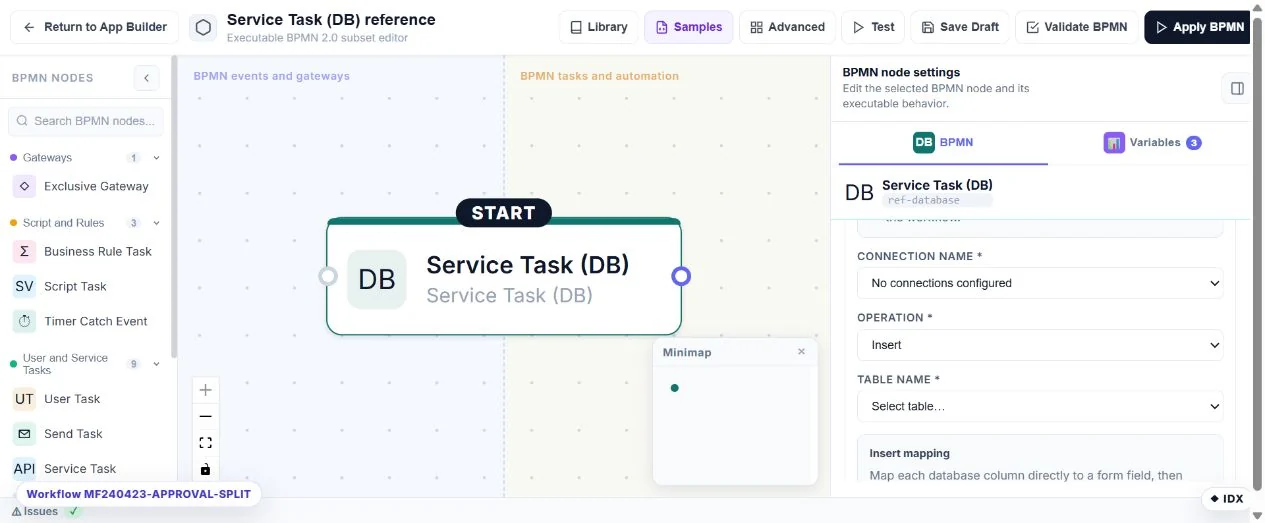Click the BPMN tasks and automation lane label

pyautogui.click(x=599, y=76)
